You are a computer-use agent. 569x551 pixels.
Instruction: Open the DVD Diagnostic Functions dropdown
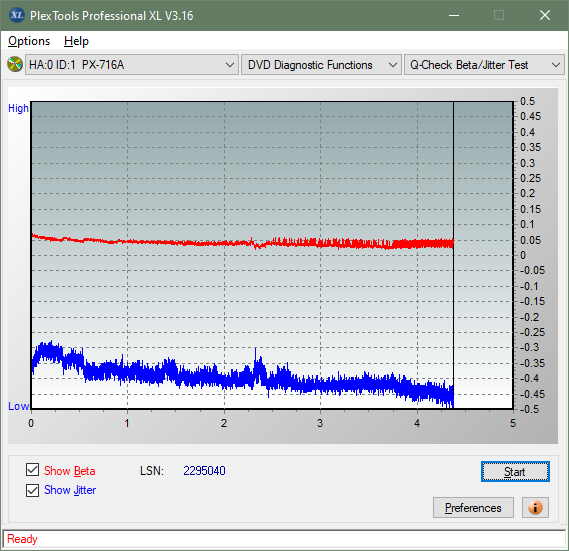(321, 65)
